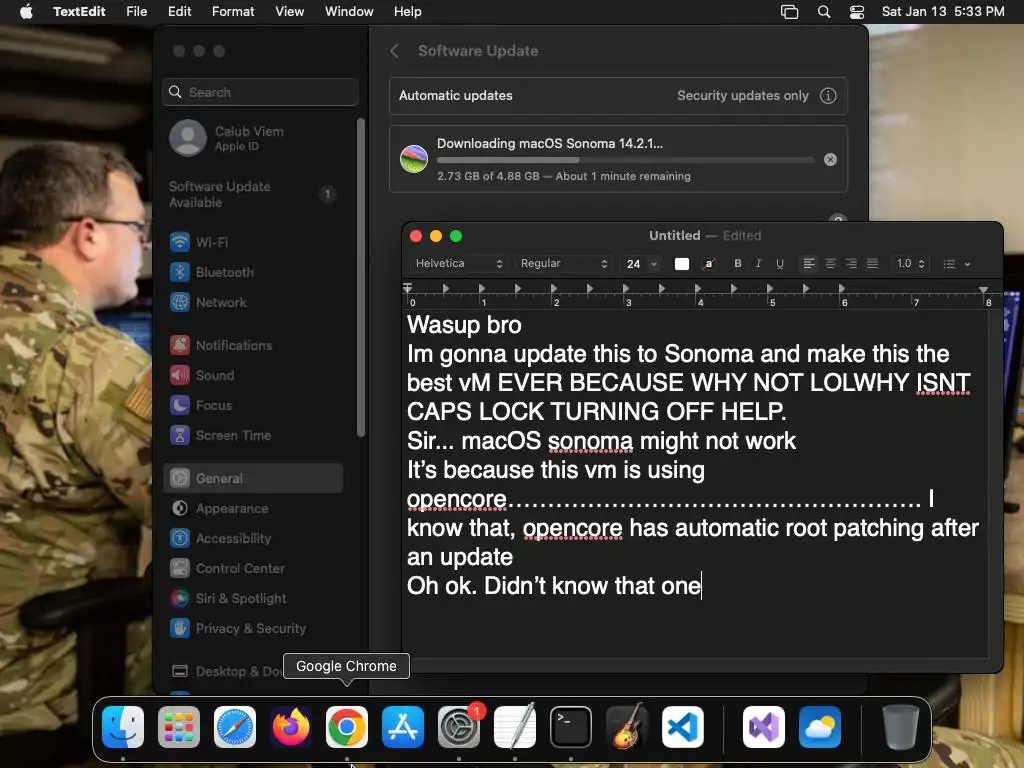Image resolution: width=1024 pixels, height=768 pixels.
Task: Align text right in TextEdit
Action: click(x=852, y=263)
